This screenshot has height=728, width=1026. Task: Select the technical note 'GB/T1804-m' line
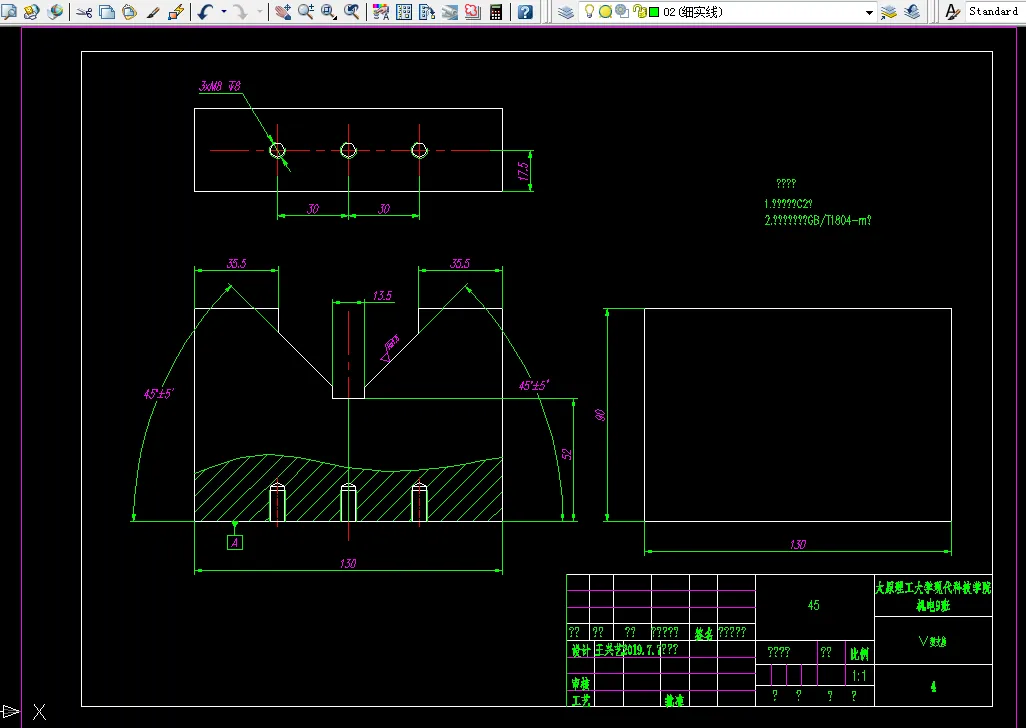tap(818, 220)
